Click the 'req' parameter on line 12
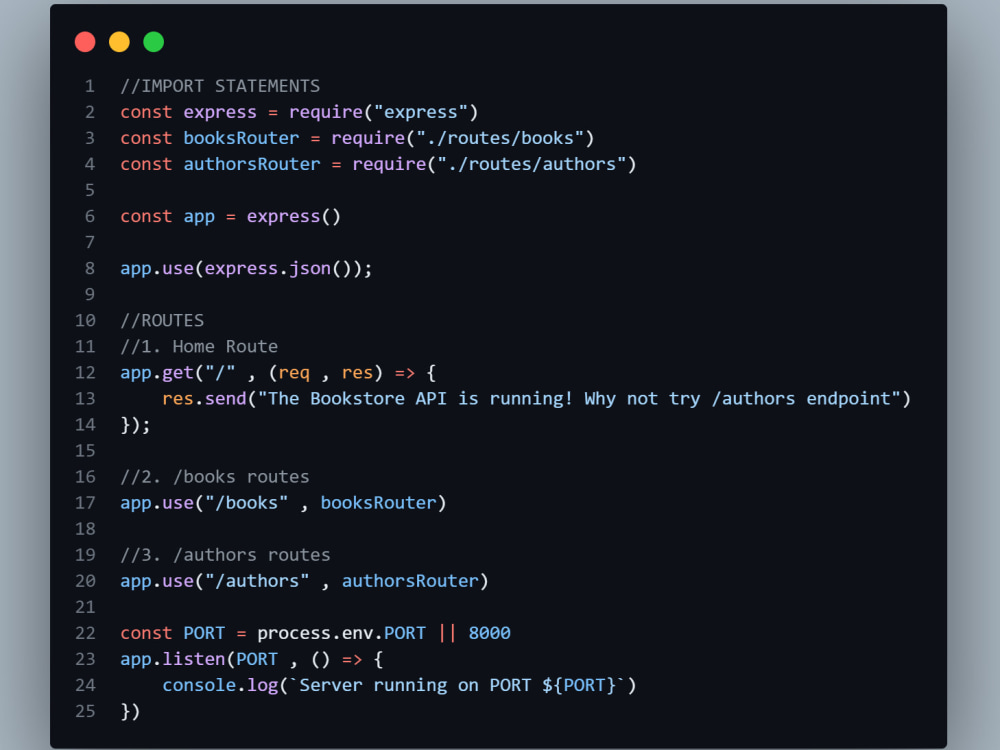This screenshot has height=750, width=1000. (294, 374)
